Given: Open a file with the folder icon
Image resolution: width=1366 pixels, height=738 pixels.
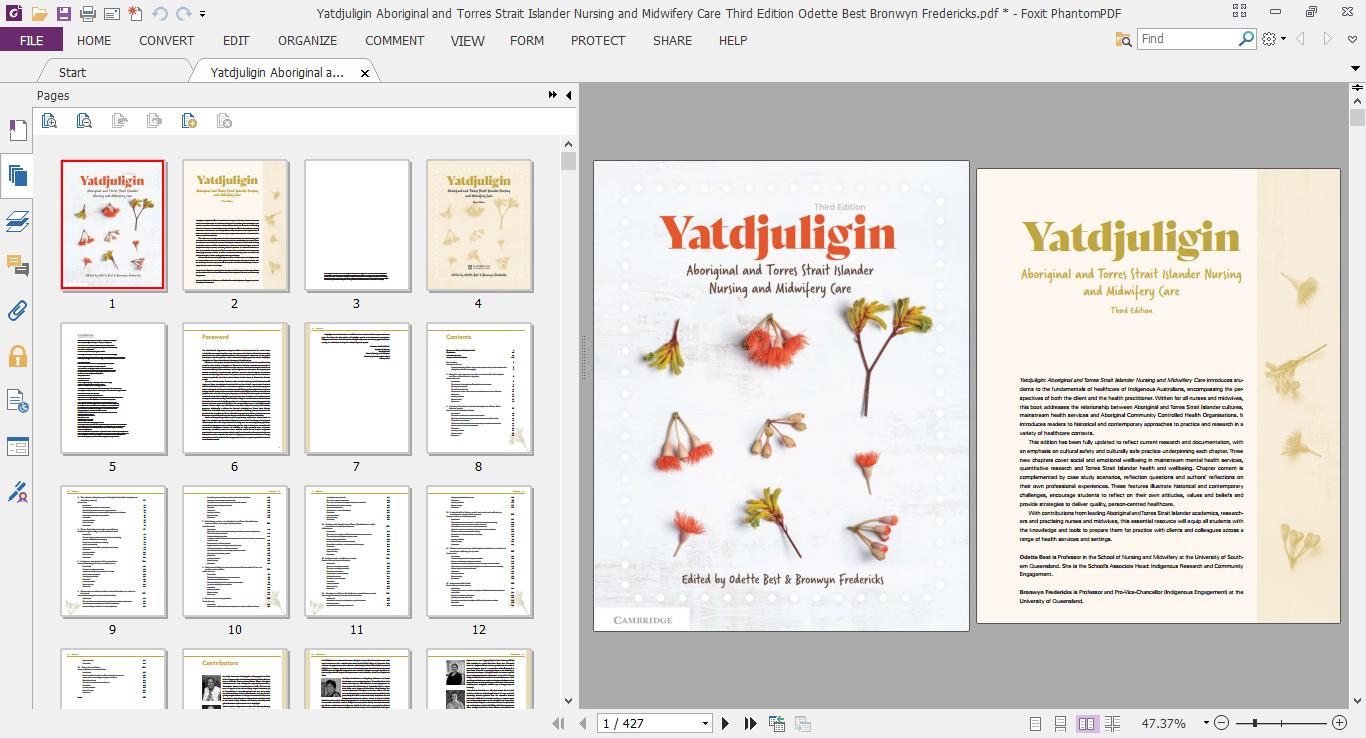Looking at the screenshot, I should pos(39,14).
